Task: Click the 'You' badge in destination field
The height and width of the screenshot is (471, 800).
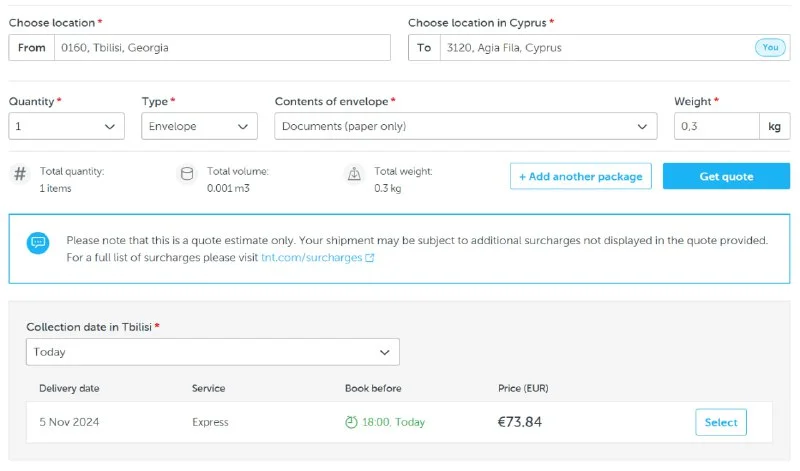Action: 769,48
